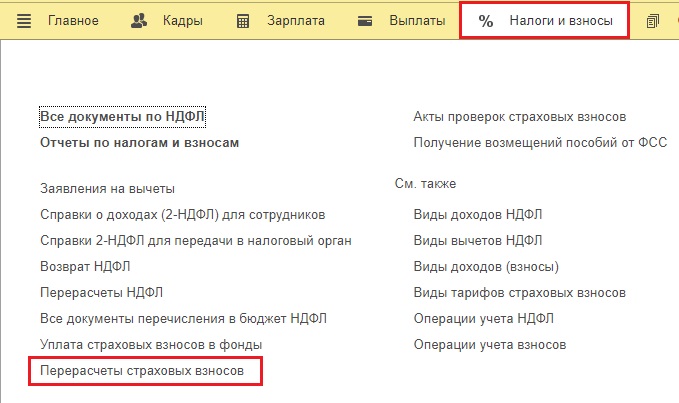
Task: Open Перерасчеты страховых взносов
Action: pyautogui.click(x=142, y=371)
